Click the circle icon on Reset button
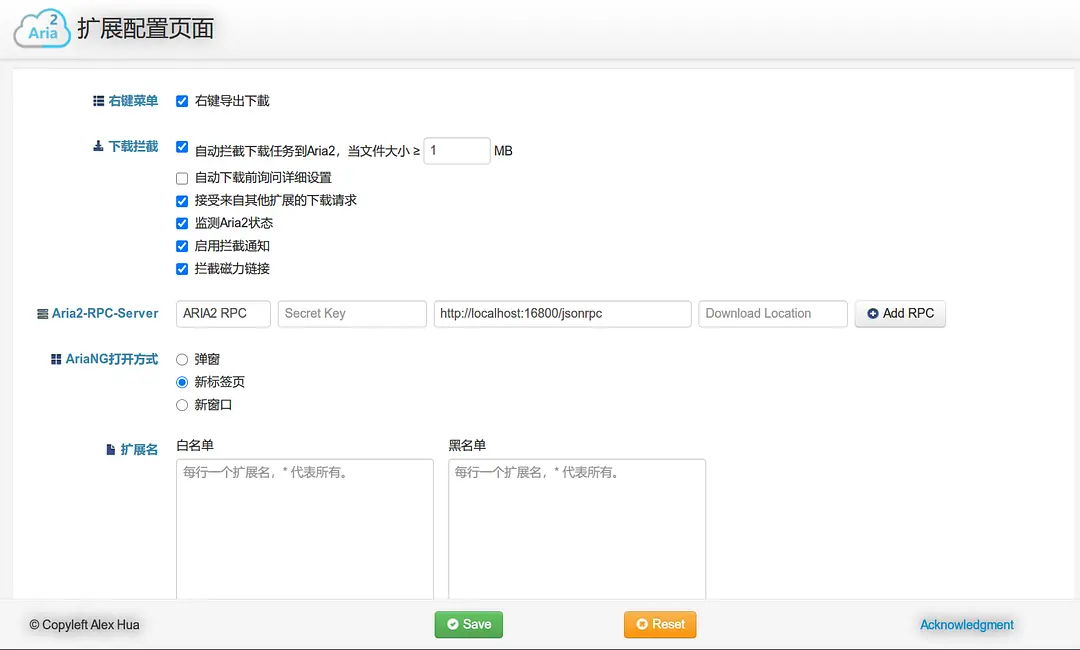 click(x=641, y=624)
